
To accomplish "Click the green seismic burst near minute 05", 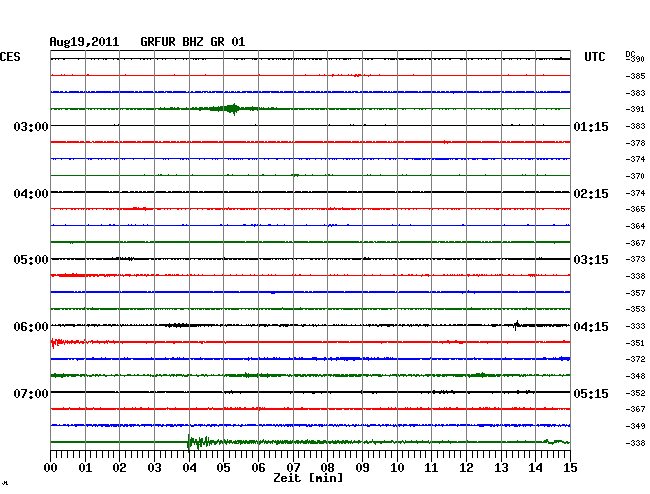I will tap(232, 109).
